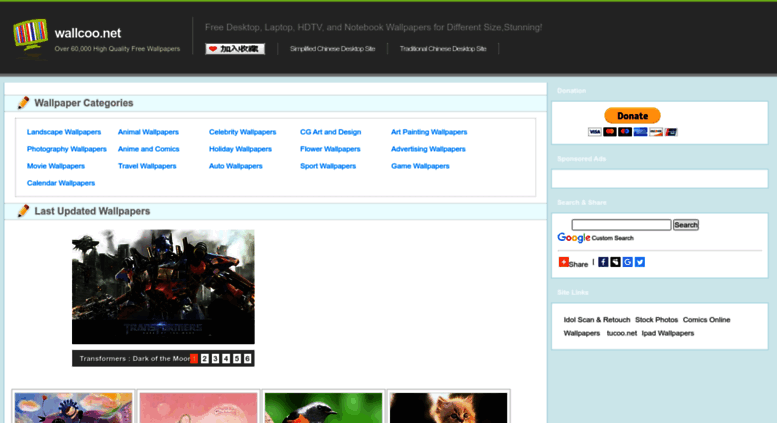Screen dimensions: 777x423
Task: Click the Transformers : Dark of the Moon caption
Action: point(135,359)
